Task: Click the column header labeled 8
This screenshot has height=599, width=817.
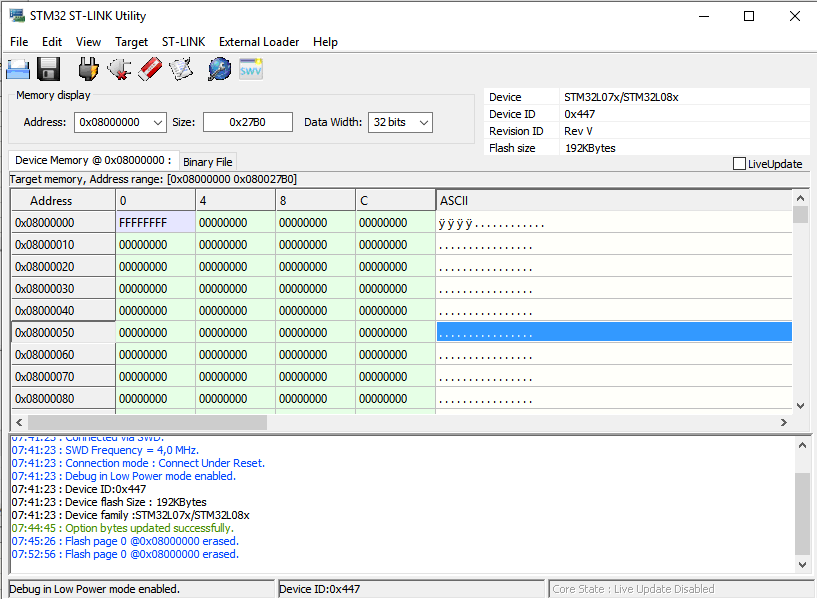Action: [x=315, y=201]
